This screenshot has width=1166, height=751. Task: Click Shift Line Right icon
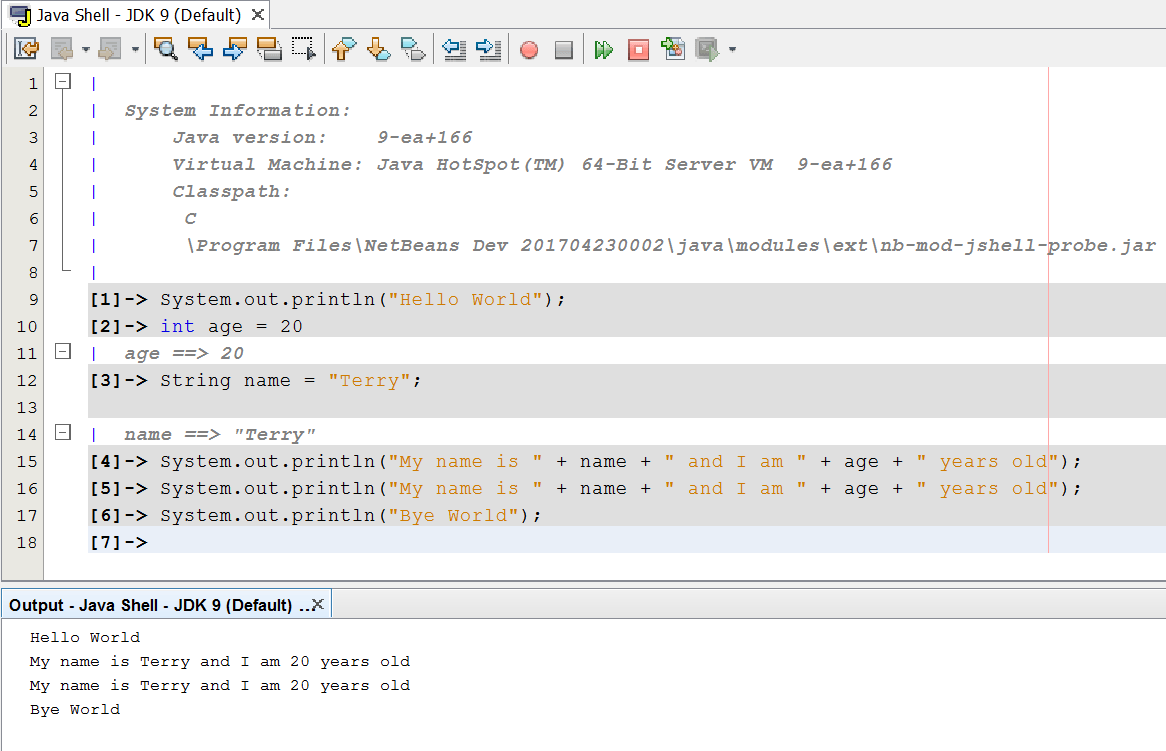coord(488,49)
